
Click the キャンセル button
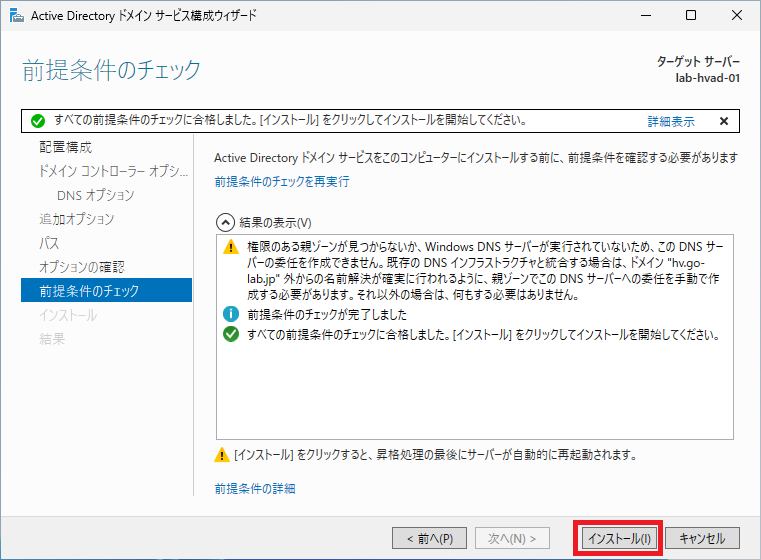click(702, 538)
